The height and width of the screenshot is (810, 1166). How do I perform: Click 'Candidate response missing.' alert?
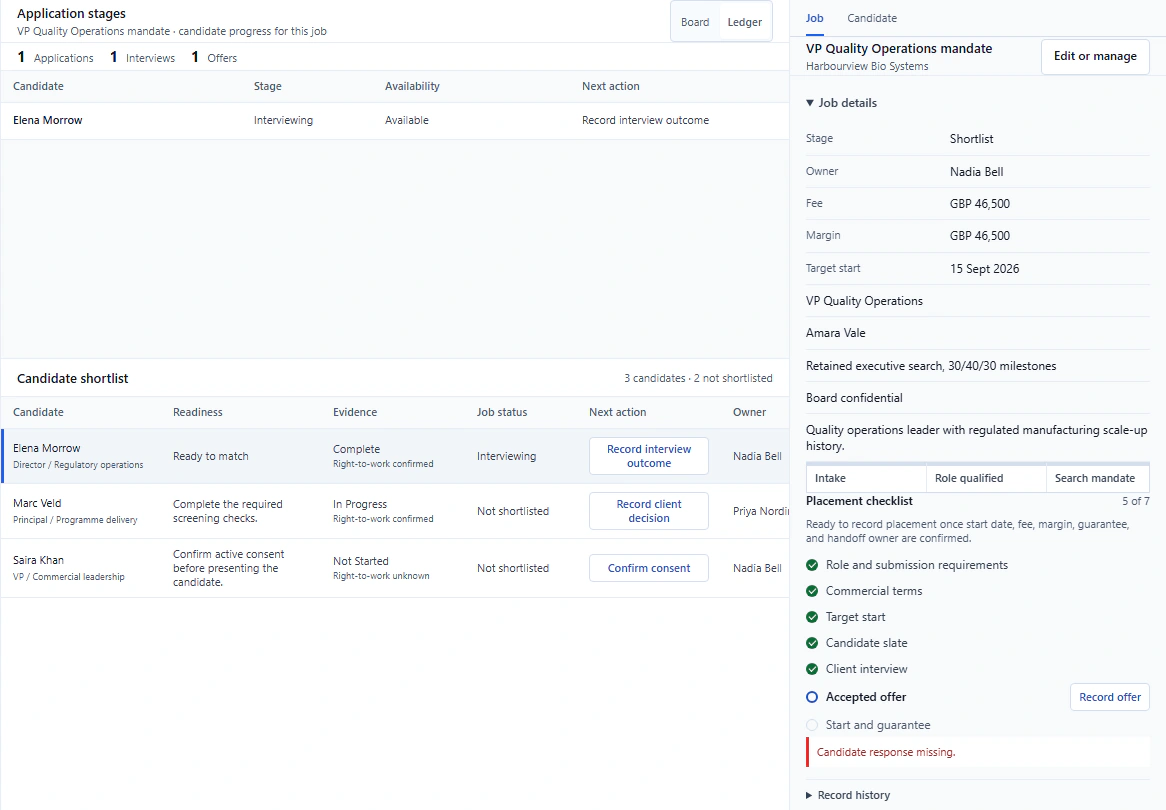coord(978,752)
